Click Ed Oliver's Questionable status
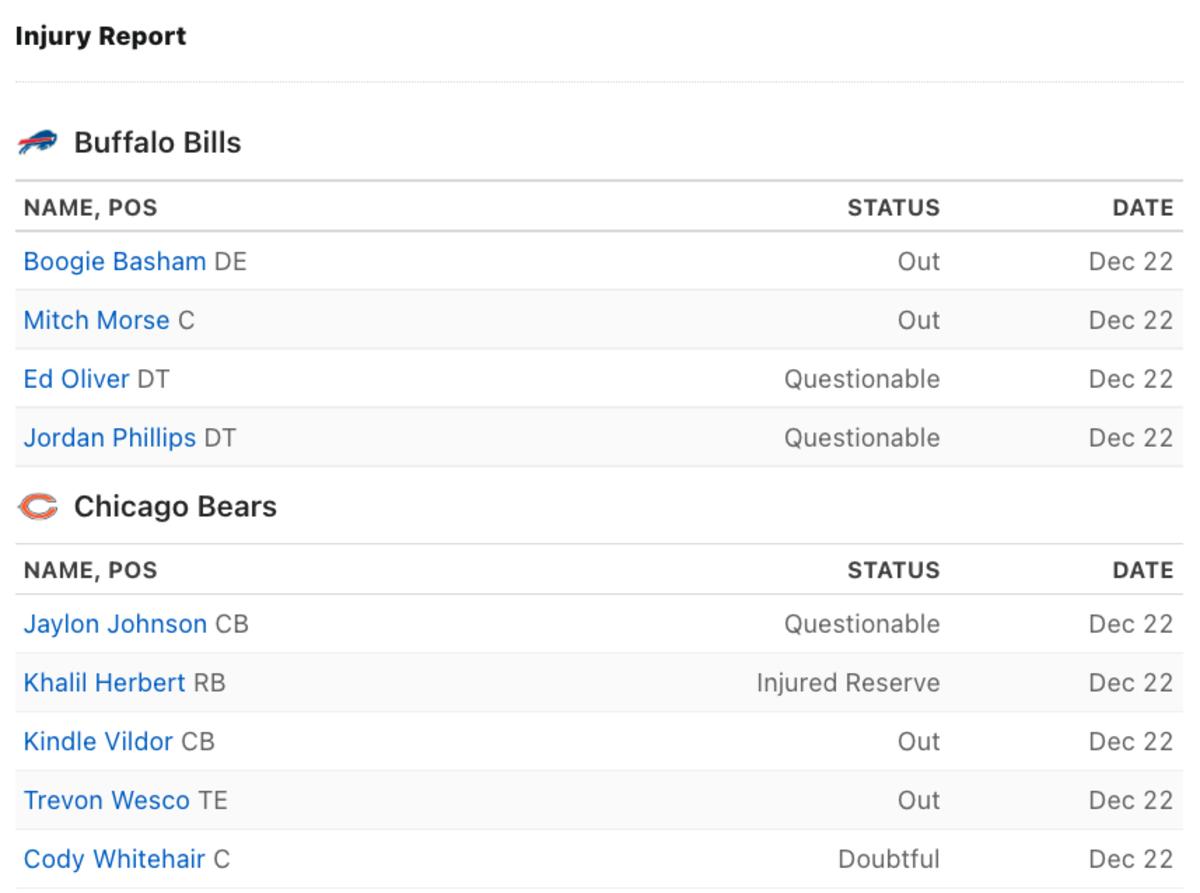The height and width of the screenshot is (893, 1200). (862, 379)
